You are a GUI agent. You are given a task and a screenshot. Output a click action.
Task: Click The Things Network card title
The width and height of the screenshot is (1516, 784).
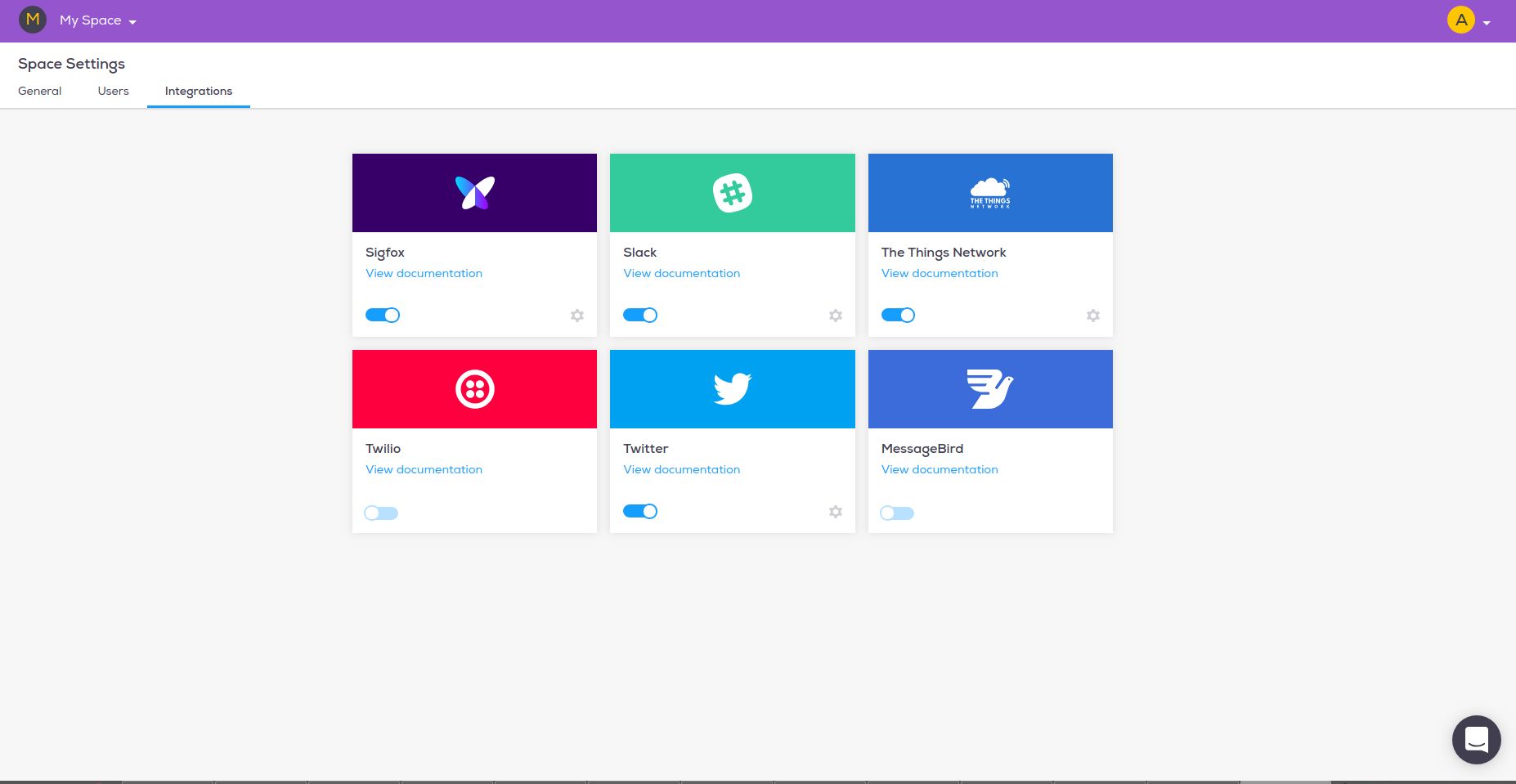pos(944,253)
